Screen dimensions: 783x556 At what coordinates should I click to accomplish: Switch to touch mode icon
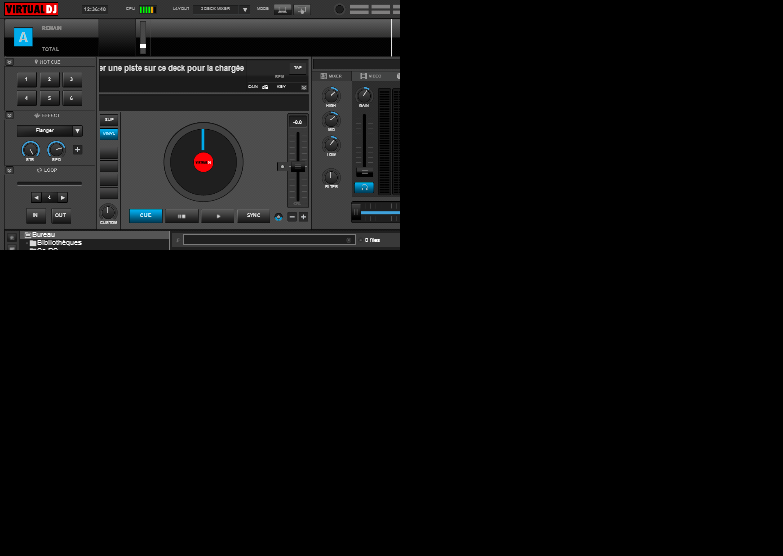tap(302, 9)
